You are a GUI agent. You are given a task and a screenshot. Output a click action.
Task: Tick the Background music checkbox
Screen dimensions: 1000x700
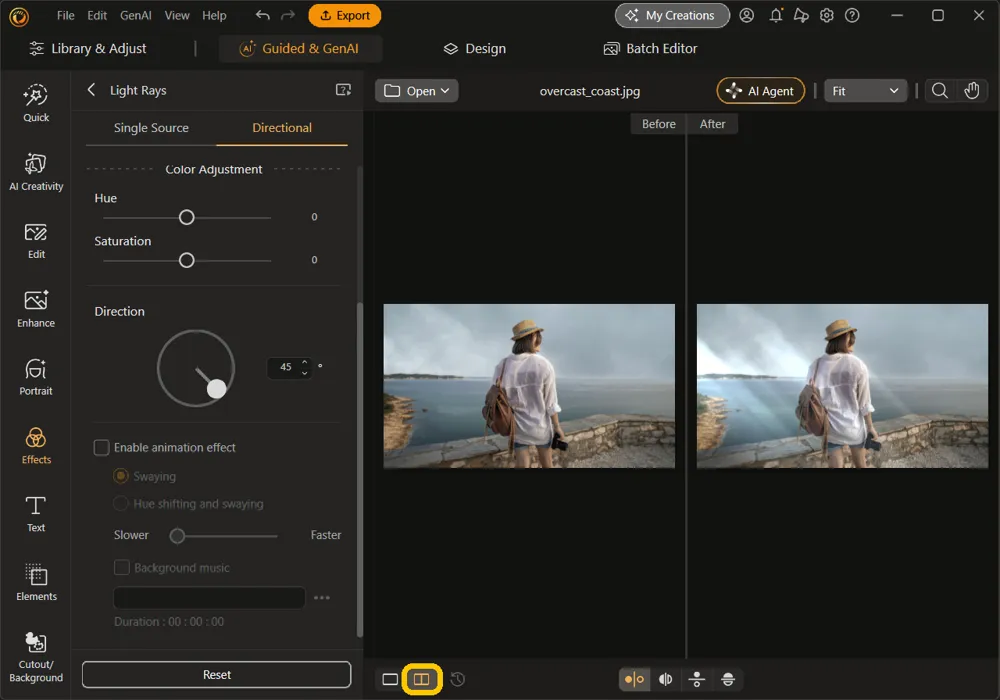tap(121, 567)
